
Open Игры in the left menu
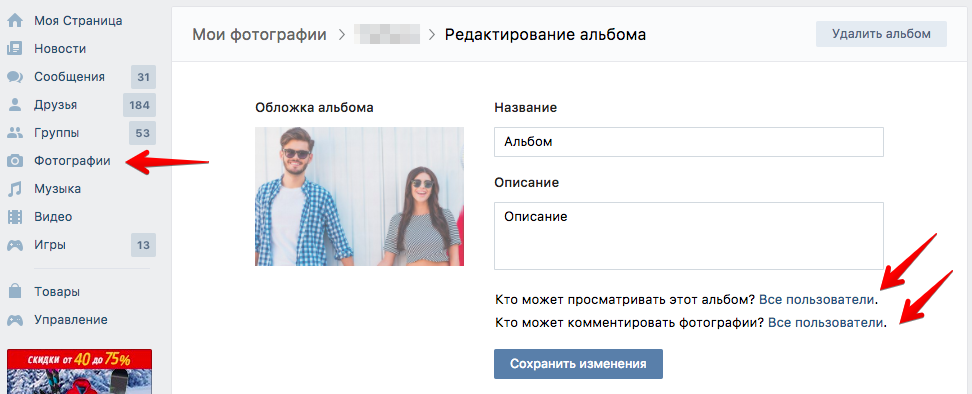[x=50, y=245]
